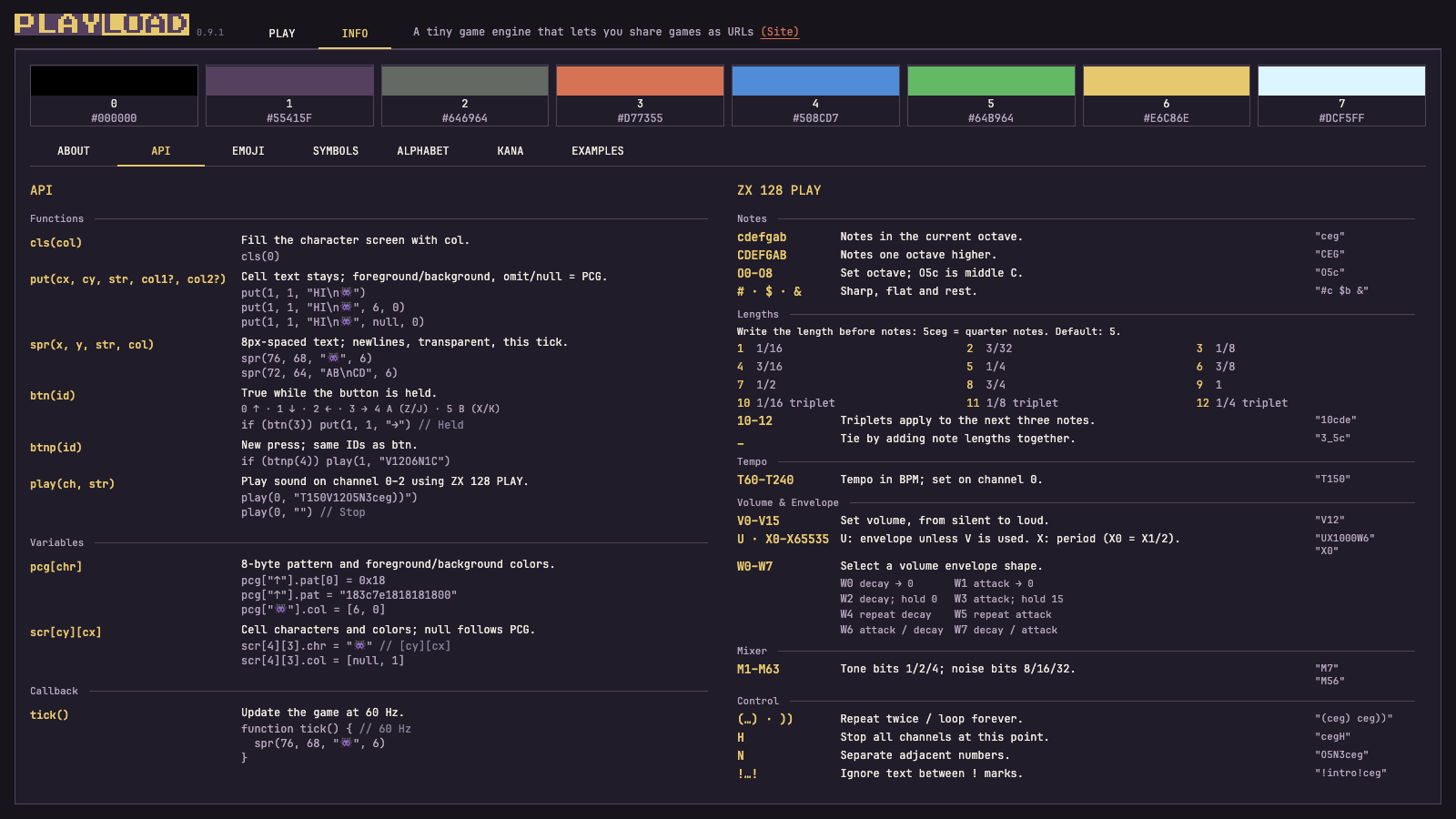
Task: Click the cls(col) function name
Action: [x=56, y=243]
